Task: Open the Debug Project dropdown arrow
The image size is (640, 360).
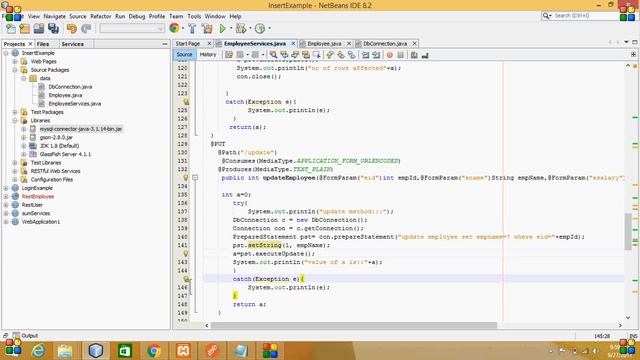Action: tap(250, 29)
